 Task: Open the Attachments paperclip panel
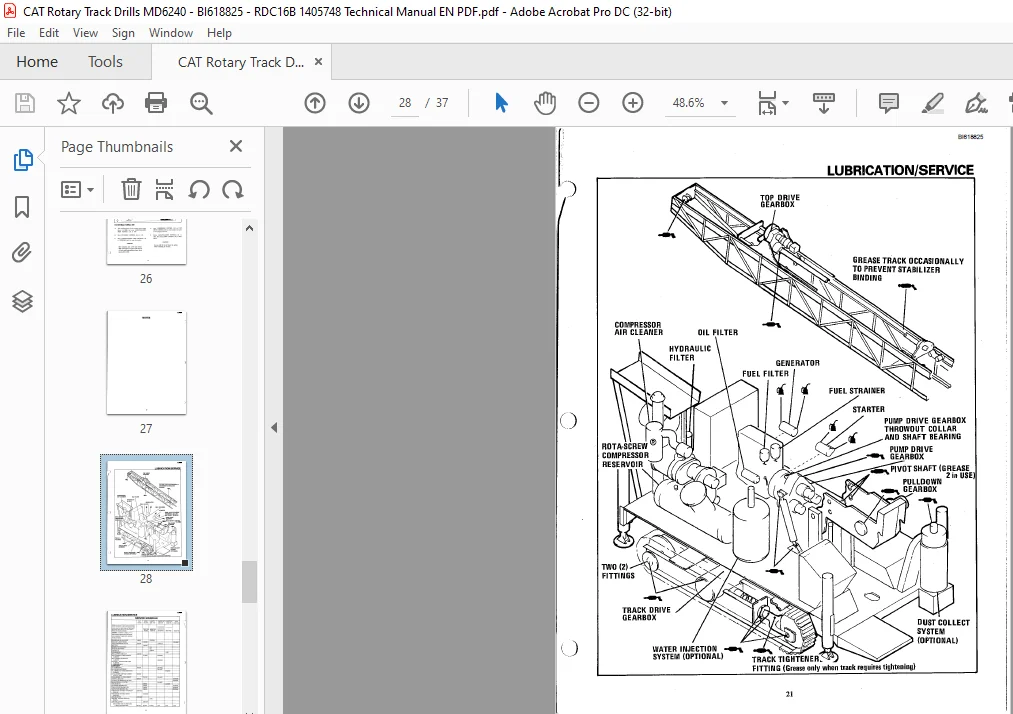[x=22, y=253]
